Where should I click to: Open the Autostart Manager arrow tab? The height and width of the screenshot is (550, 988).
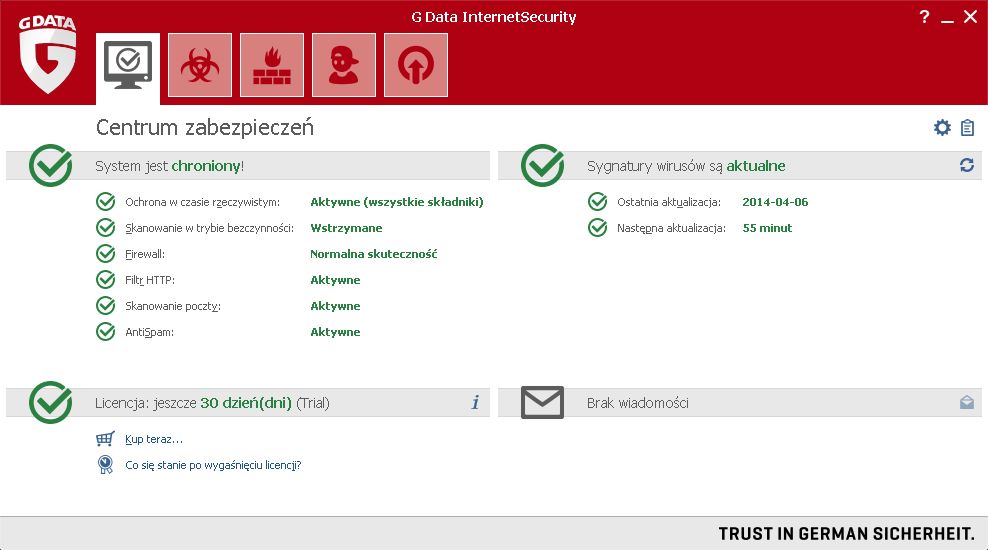pyautogui.click(x=416, y=65)
